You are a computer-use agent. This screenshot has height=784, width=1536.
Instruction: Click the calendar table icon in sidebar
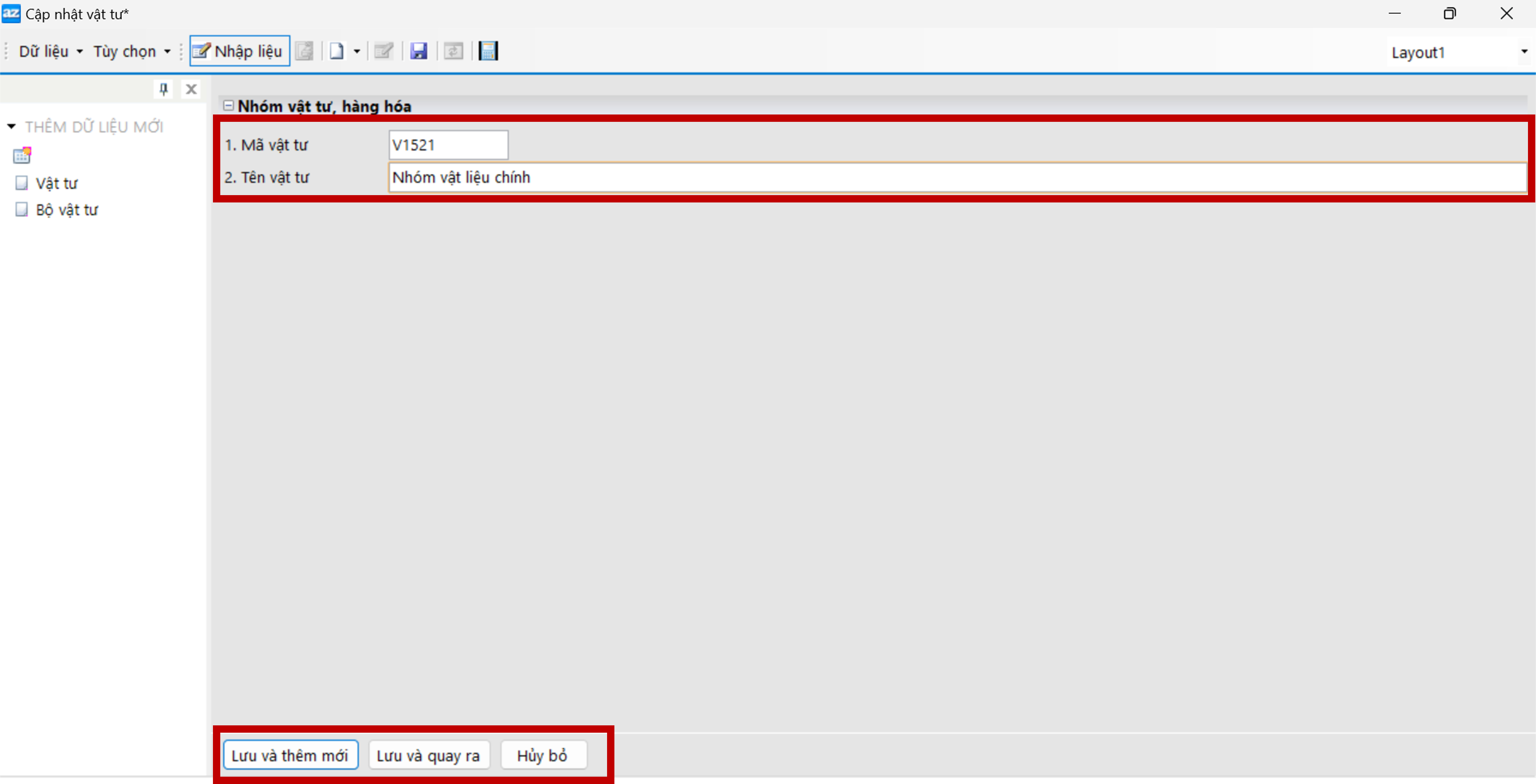tap(22, 156)
